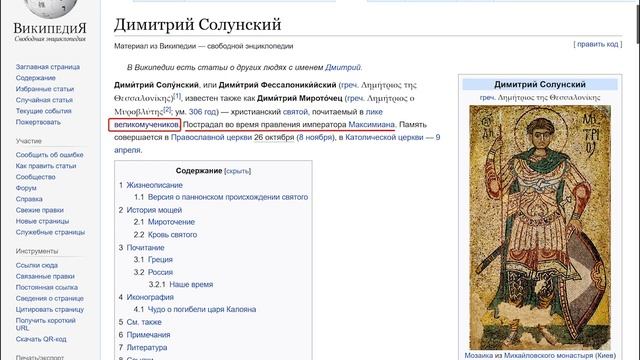Open the Католической церкви link
This screenshot has width=640, height=360.
[384, 137]
